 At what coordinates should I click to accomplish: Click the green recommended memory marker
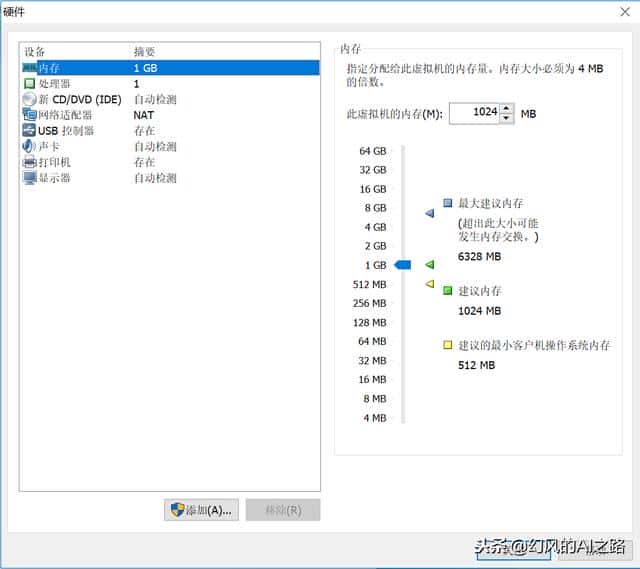(x=429, y=264)
